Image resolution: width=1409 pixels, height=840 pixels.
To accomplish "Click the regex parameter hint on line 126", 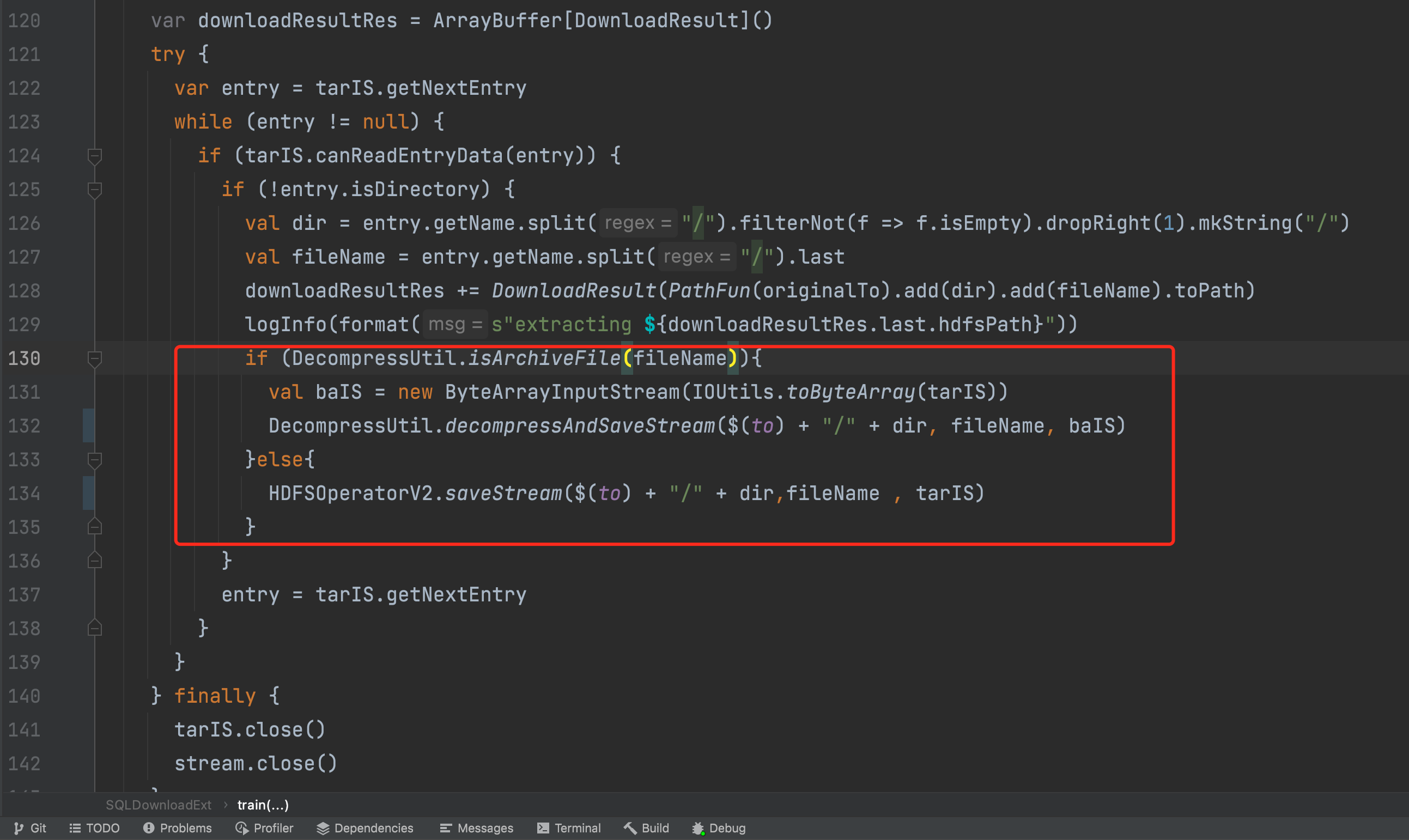I will pos(637,222).
